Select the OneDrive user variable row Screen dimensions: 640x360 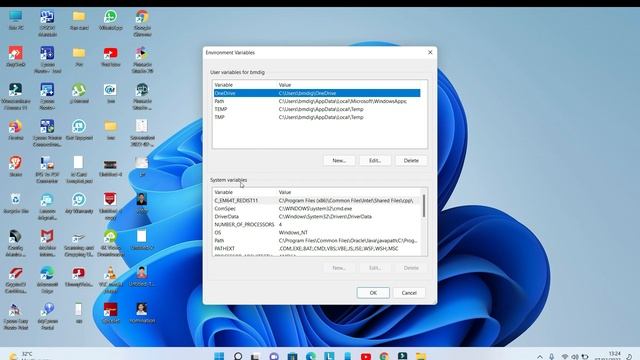point(317,93)
